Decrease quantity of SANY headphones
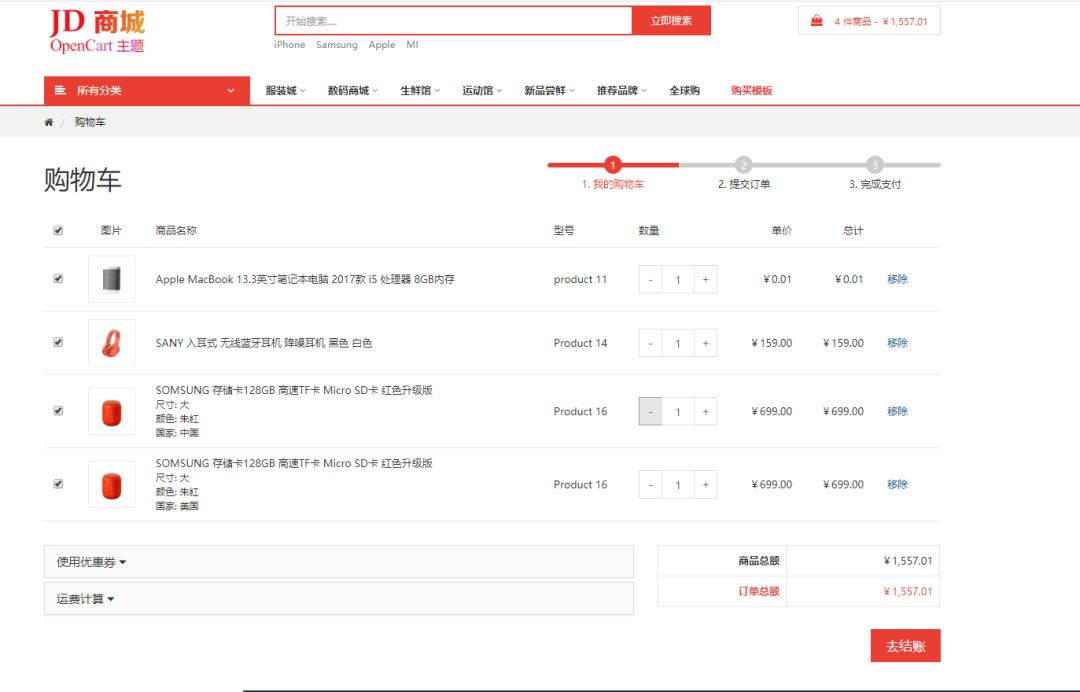The height and width of the screenshot is (692, 1080). coord(650,343)
